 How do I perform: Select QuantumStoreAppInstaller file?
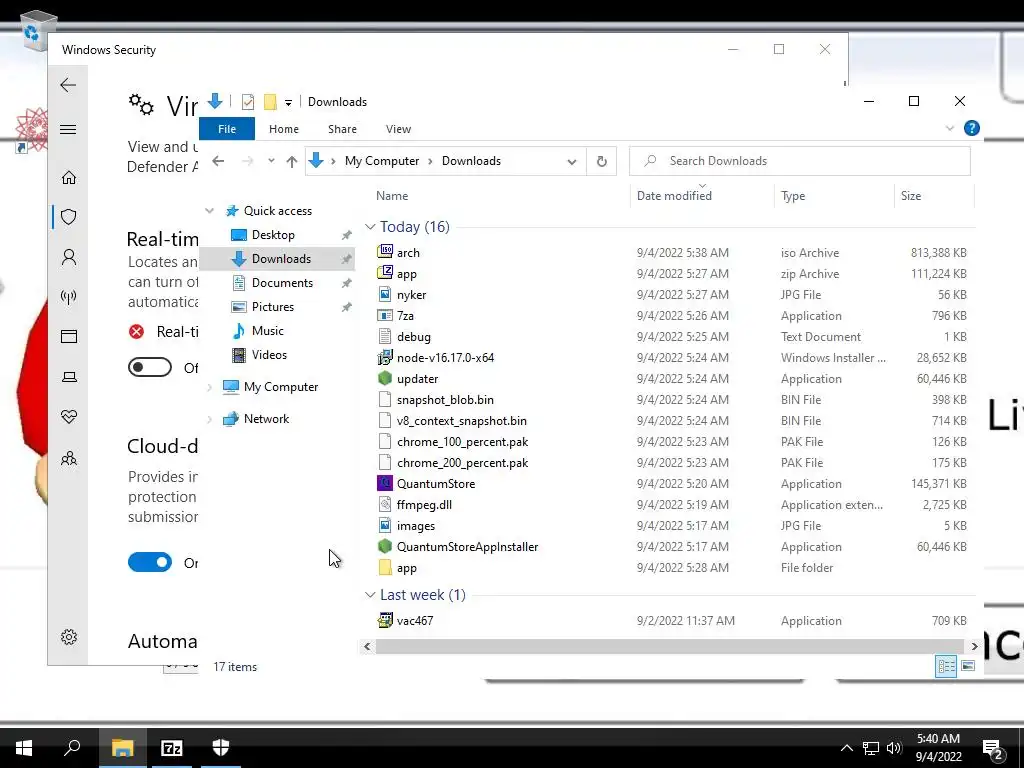468,547
